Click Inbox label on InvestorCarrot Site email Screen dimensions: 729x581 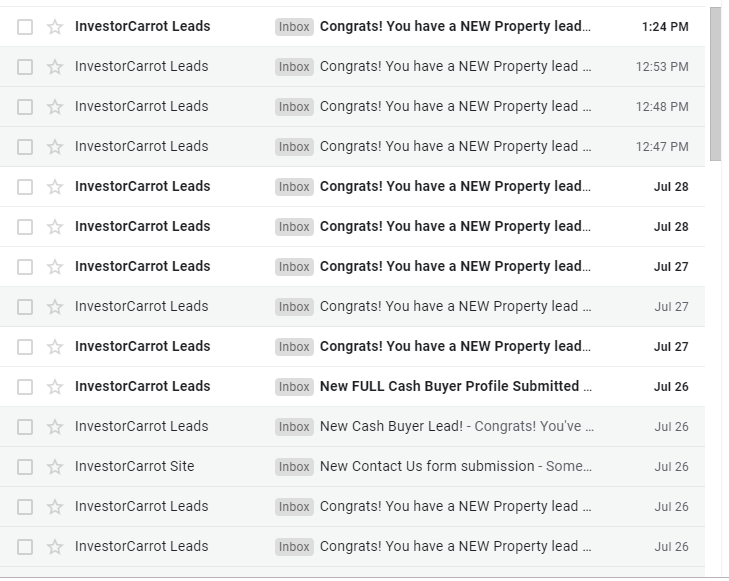coord(294,467)
